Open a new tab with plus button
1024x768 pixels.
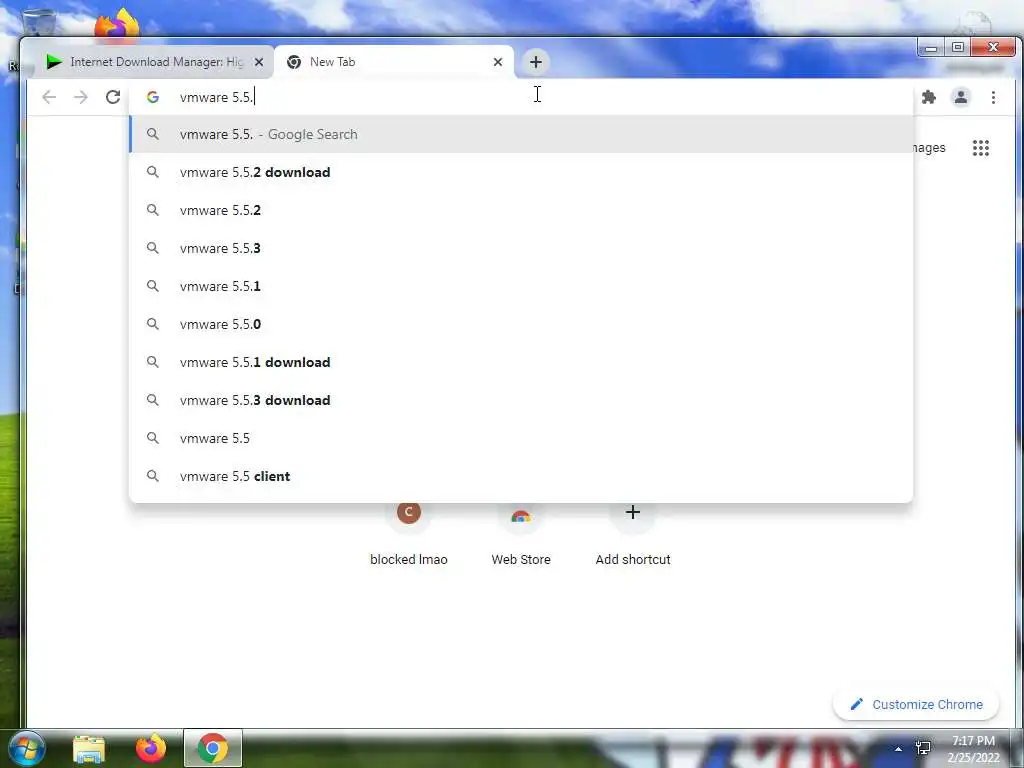click(x=536, y=62)
